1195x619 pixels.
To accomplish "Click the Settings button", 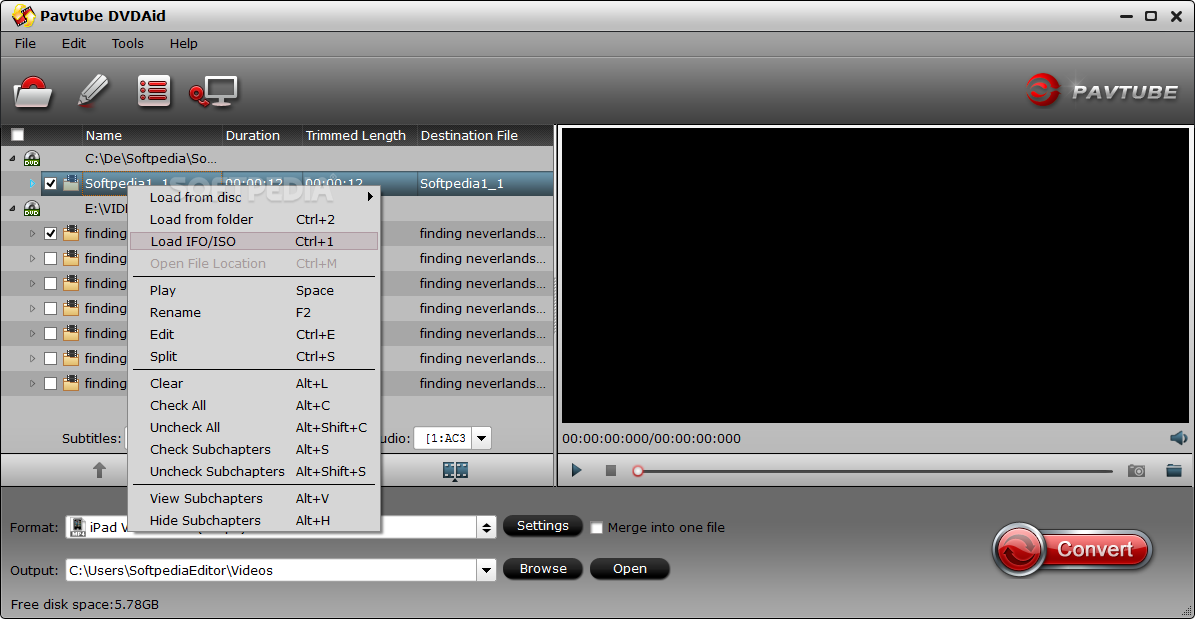I will 543,526.
